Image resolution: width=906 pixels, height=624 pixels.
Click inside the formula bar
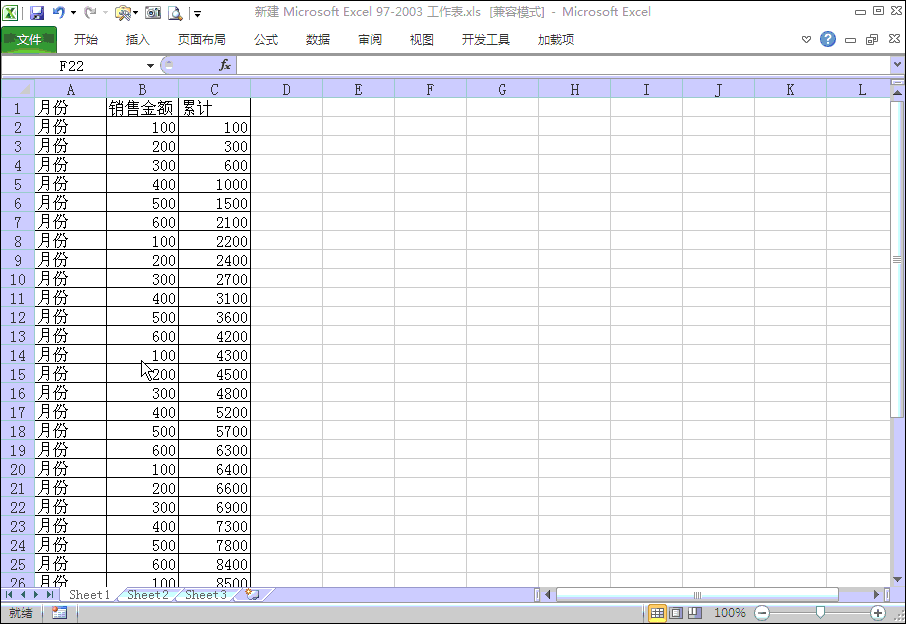click(x=563, y=65)
